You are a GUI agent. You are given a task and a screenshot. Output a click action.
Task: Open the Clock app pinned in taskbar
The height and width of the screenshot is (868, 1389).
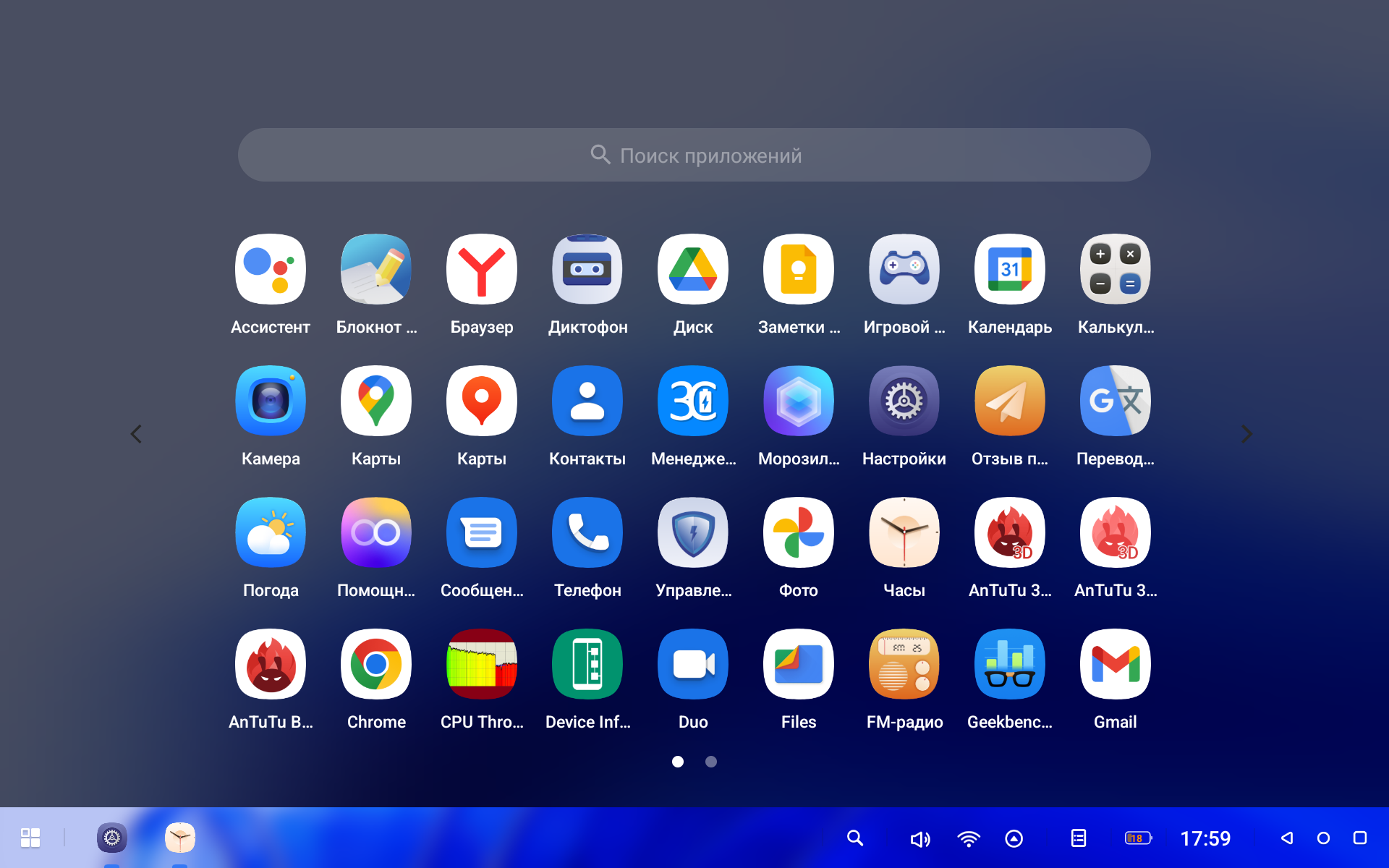180,838
